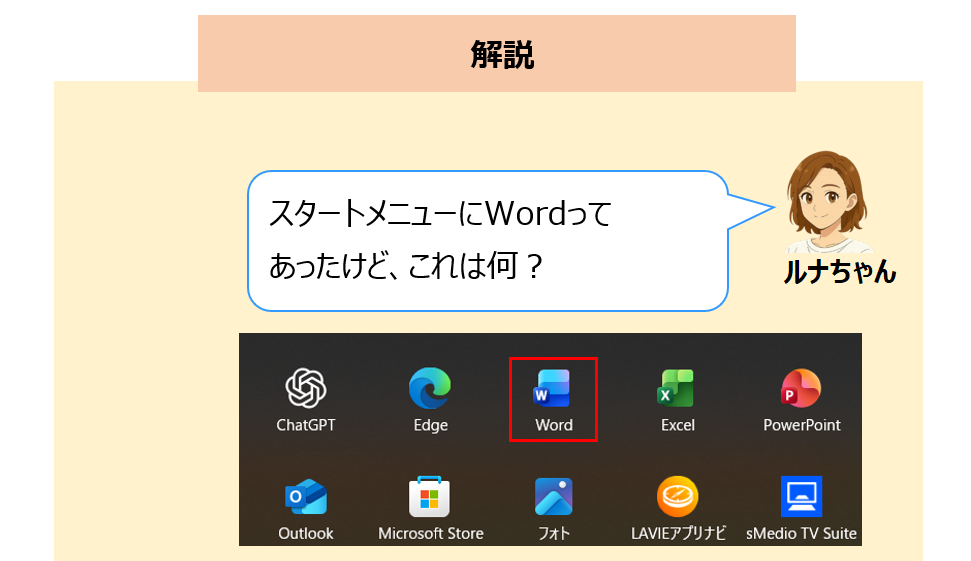Viewport: 971px width, 561px height.
Task: Open the Word app icon
Action: tap(553, 388)
